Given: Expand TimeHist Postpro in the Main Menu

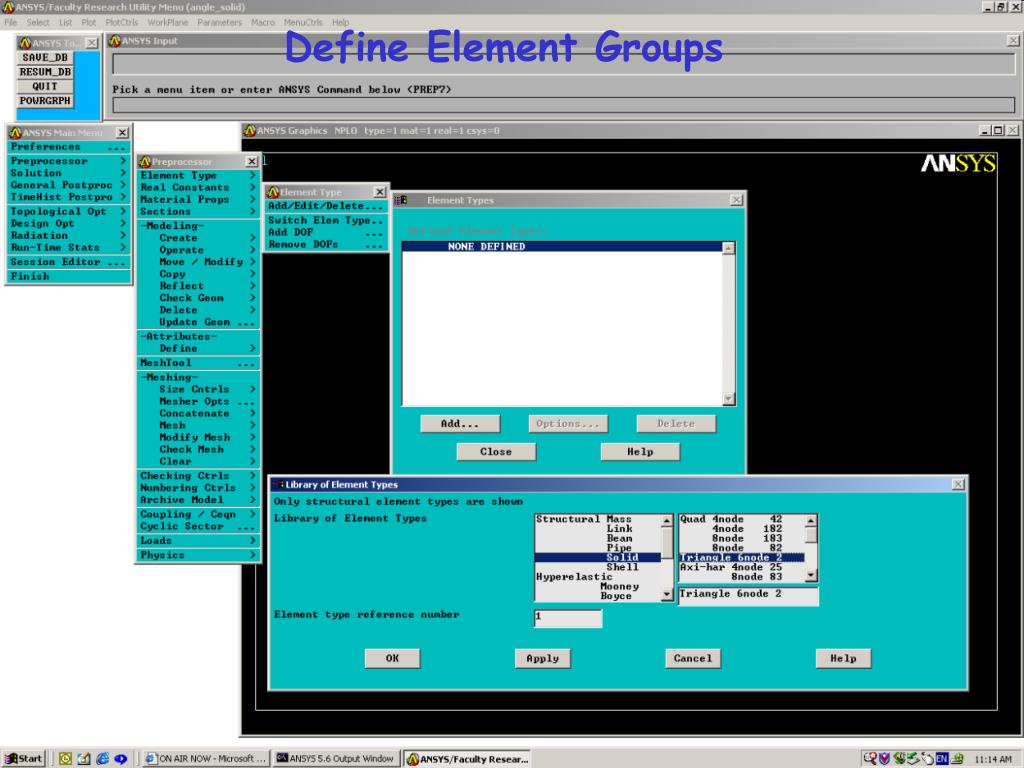Looking at the screenshot, I should click(x=69, y=197).
